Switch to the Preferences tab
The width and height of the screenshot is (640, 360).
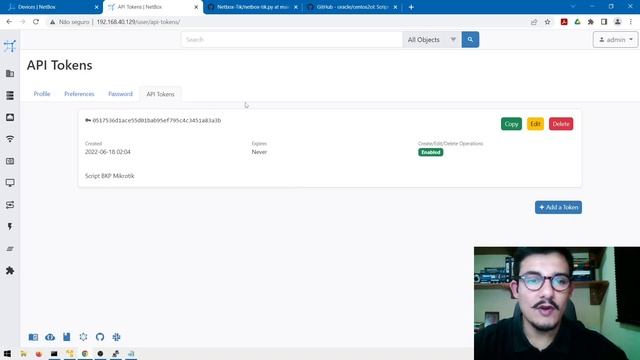pyautogui.click(x=79, y=94)
